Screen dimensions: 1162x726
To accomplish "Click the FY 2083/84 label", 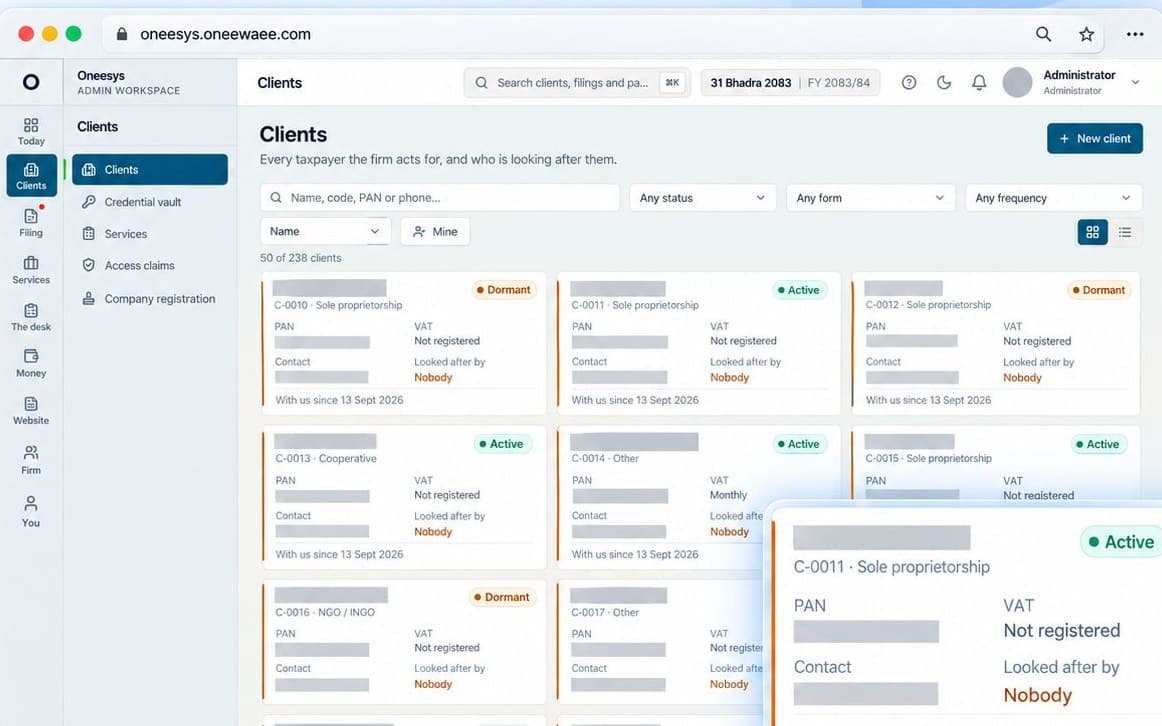I will [838, 83].
